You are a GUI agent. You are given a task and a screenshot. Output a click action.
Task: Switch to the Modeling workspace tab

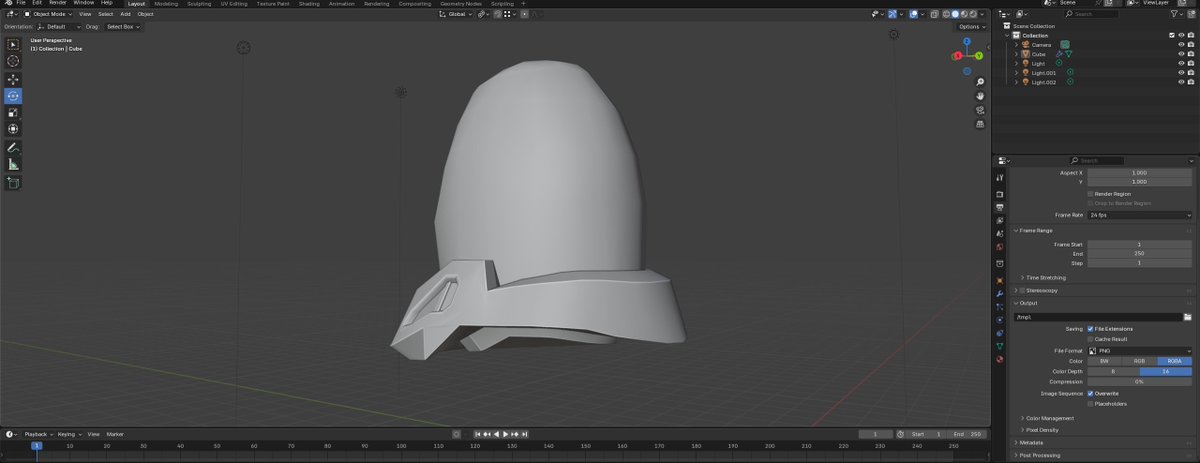pyautogui.click(x=166, y=3)
